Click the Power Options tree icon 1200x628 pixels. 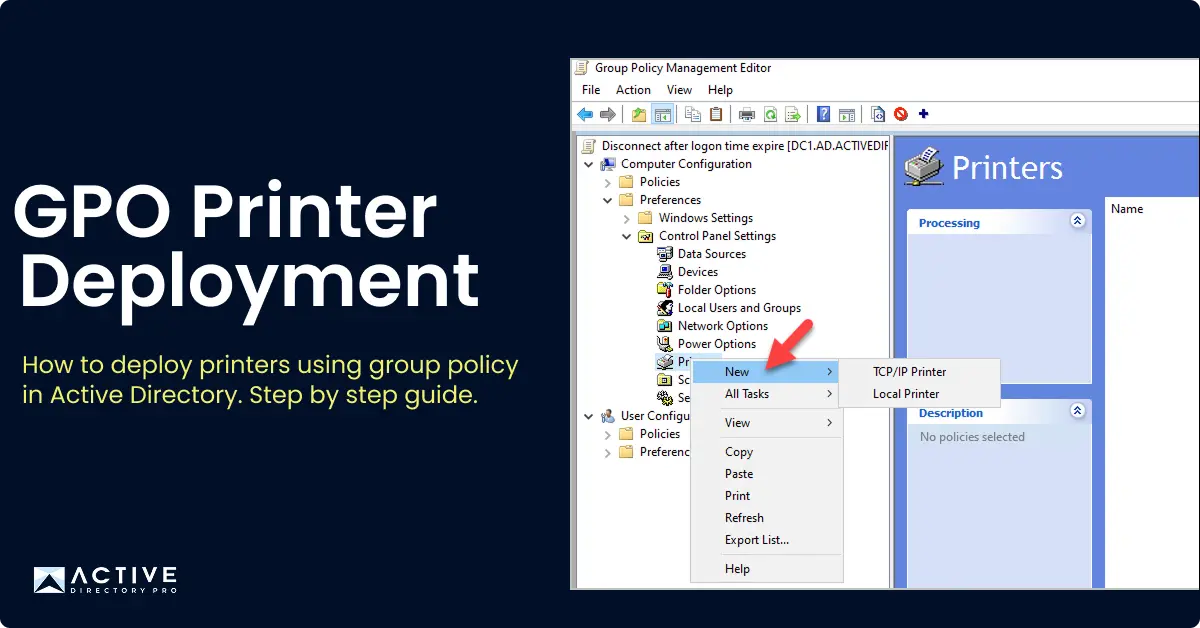click(x=665, y=344)
